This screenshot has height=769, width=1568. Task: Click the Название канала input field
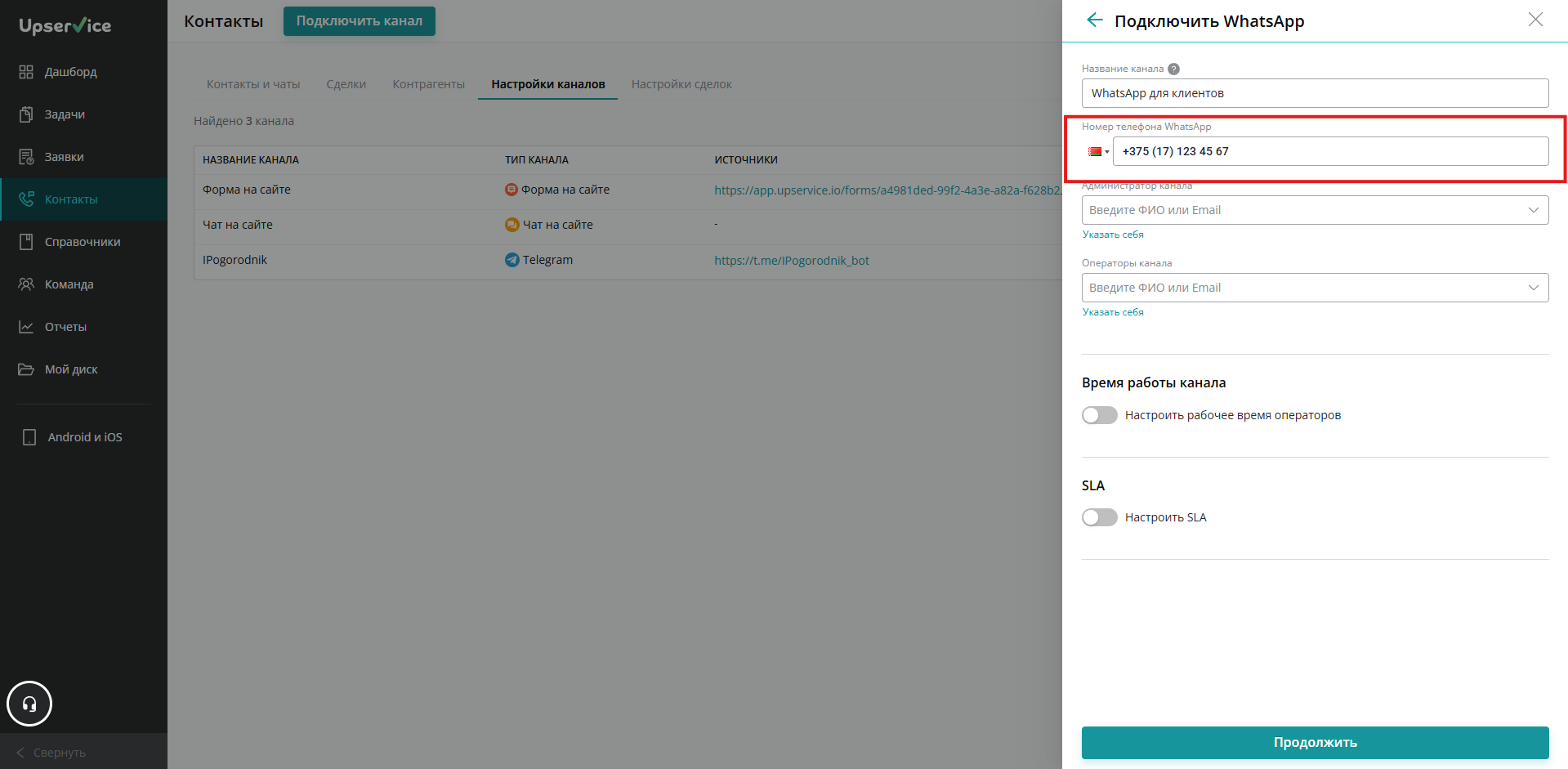point(1315,93)
